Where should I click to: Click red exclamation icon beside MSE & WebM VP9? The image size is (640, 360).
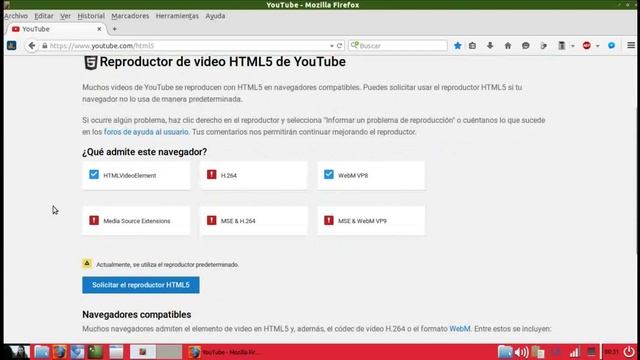(329, 220)
